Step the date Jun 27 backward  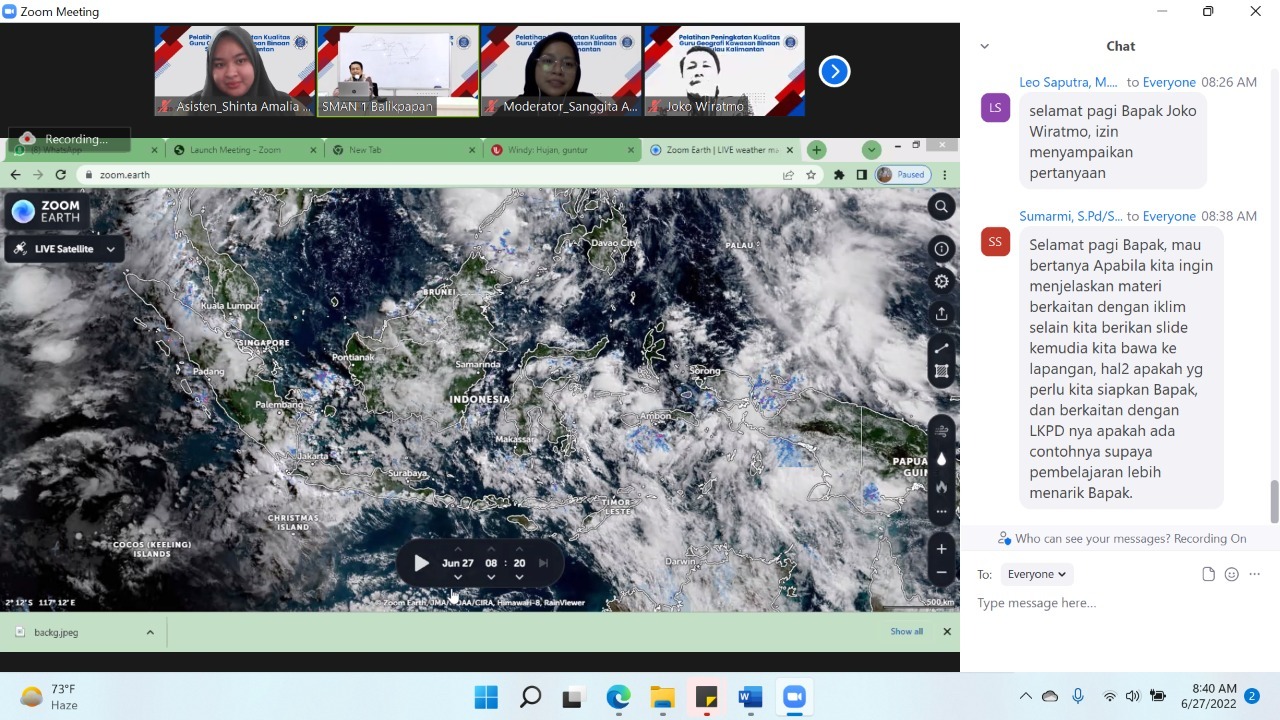(458, 577)
